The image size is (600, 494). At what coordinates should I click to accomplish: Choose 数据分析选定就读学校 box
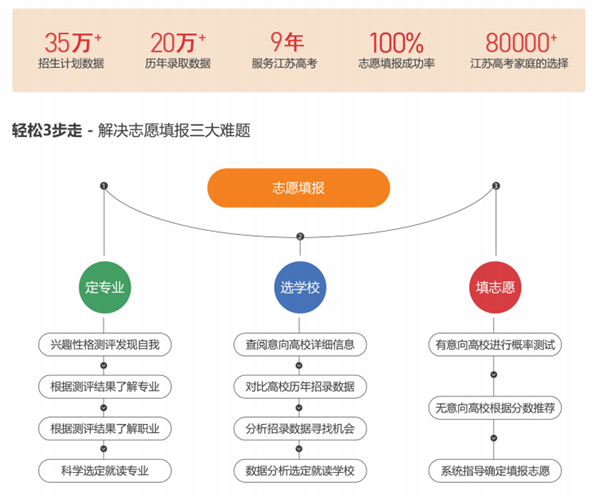pos(300,470)
